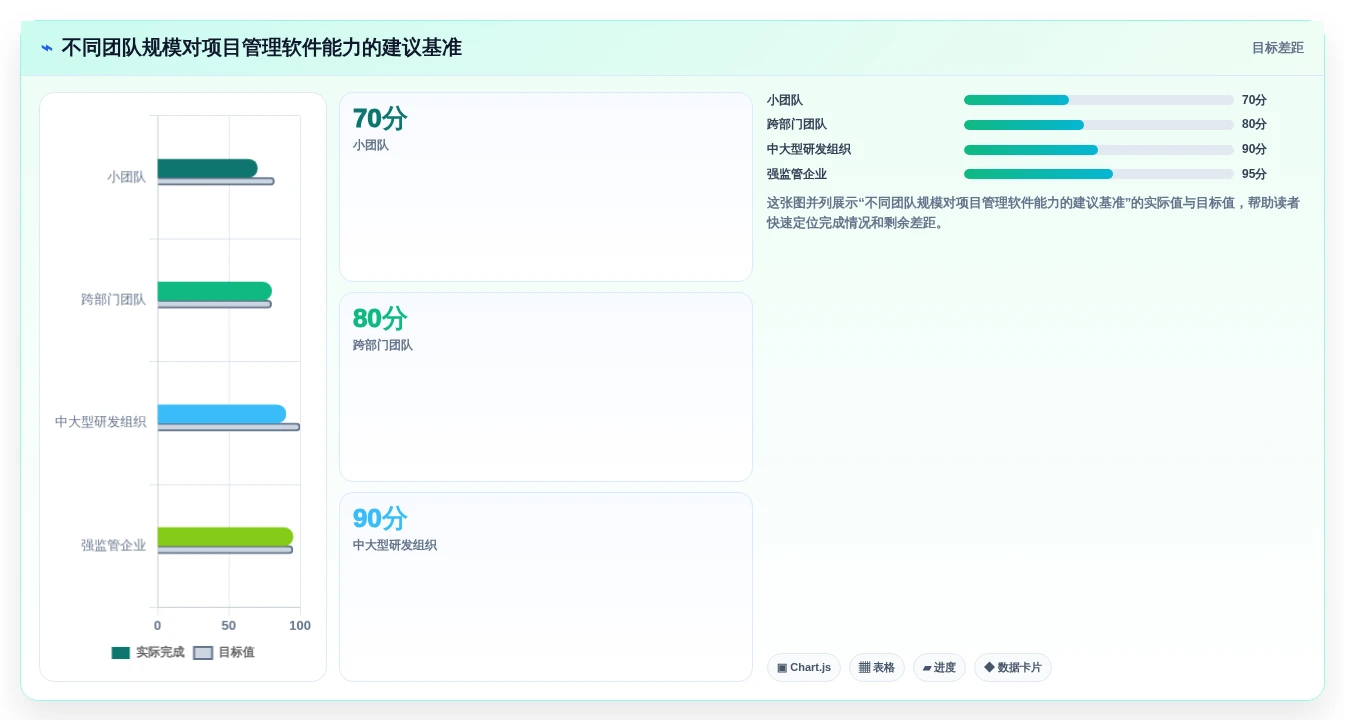Click the 强监管企业 chart axis label
This screenshot has width=1345, height=720.
114,545
